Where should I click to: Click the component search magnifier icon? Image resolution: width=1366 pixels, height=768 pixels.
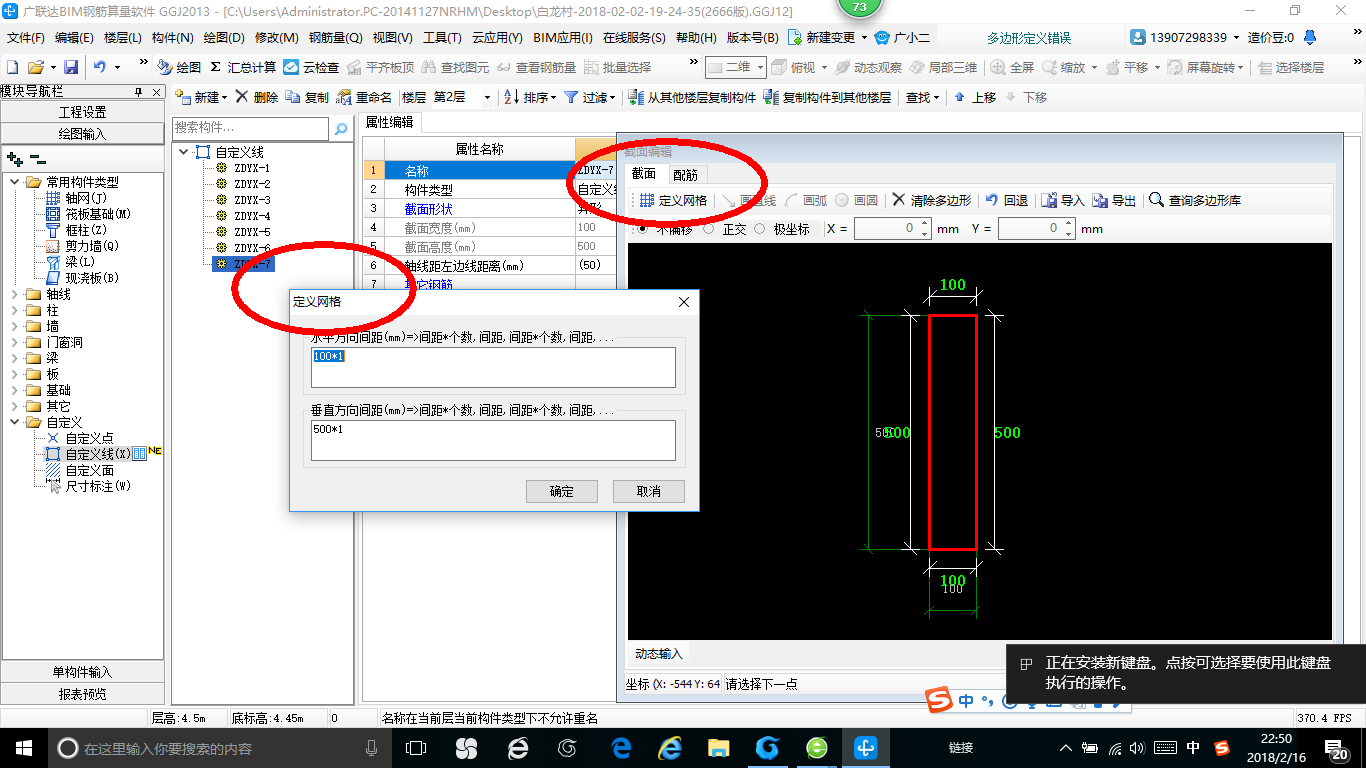[341, 129]
